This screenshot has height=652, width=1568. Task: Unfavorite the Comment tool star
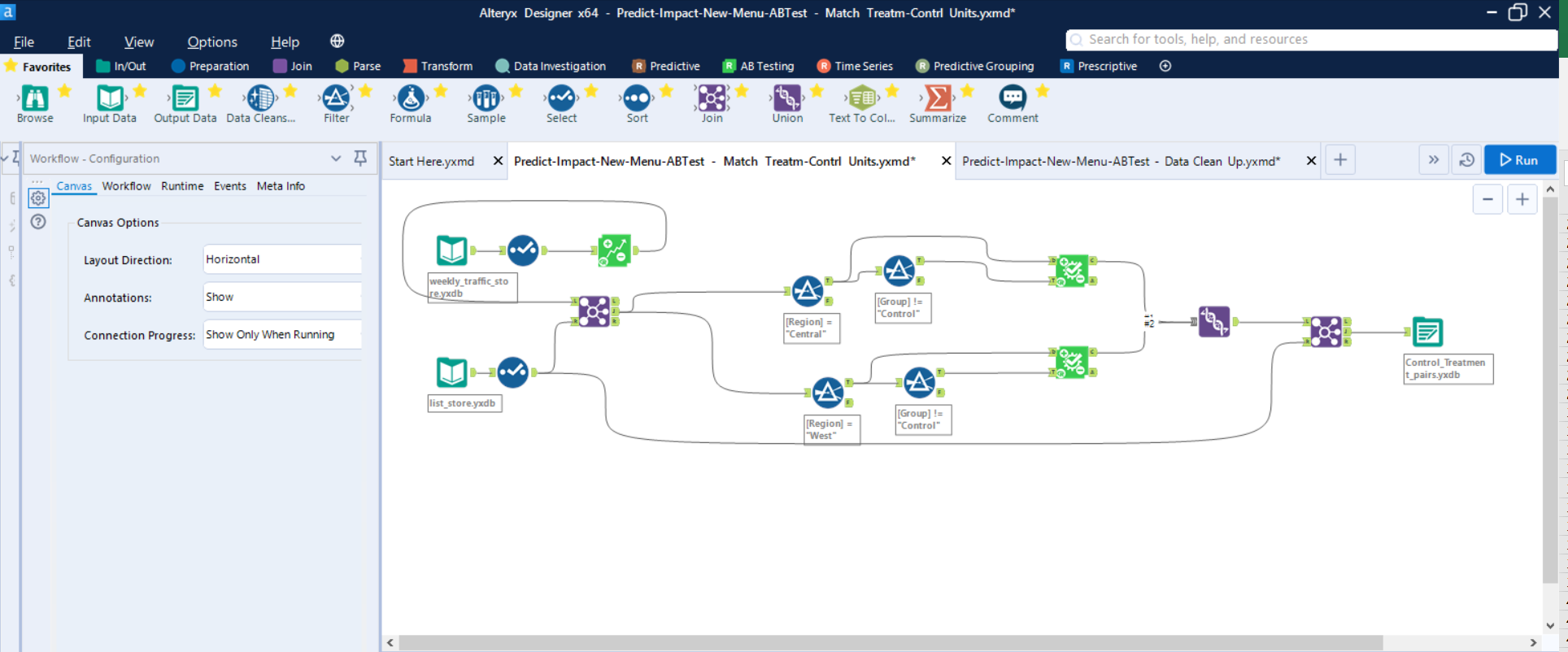1043,89
